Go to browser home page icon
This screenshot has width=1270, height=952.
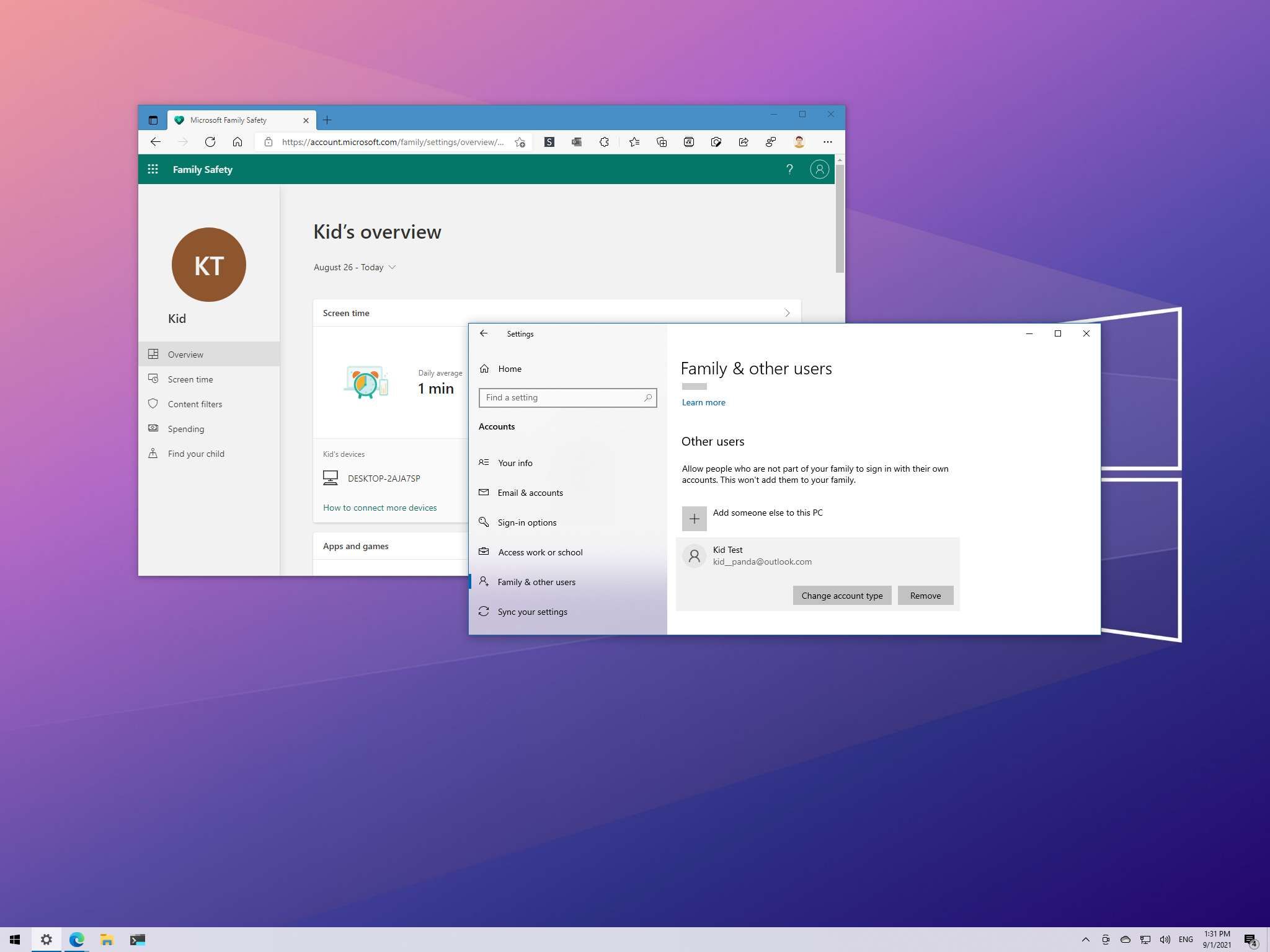click(x=238, y=142)
